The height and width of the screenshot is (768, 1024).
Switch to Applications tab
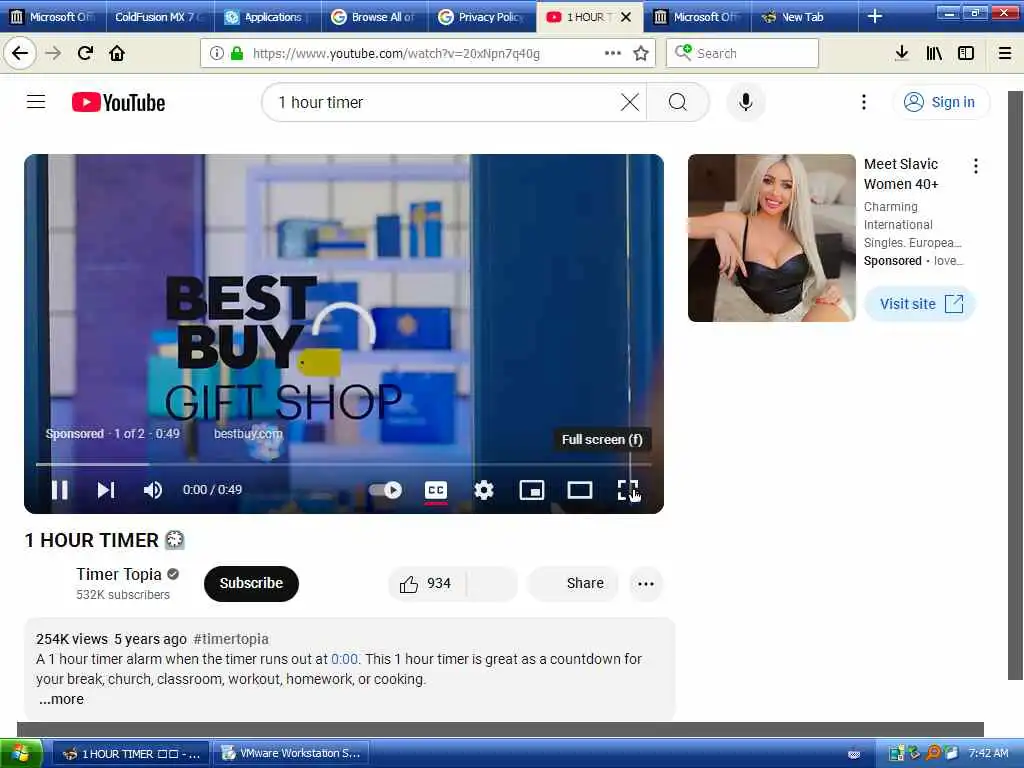[268, 16]
